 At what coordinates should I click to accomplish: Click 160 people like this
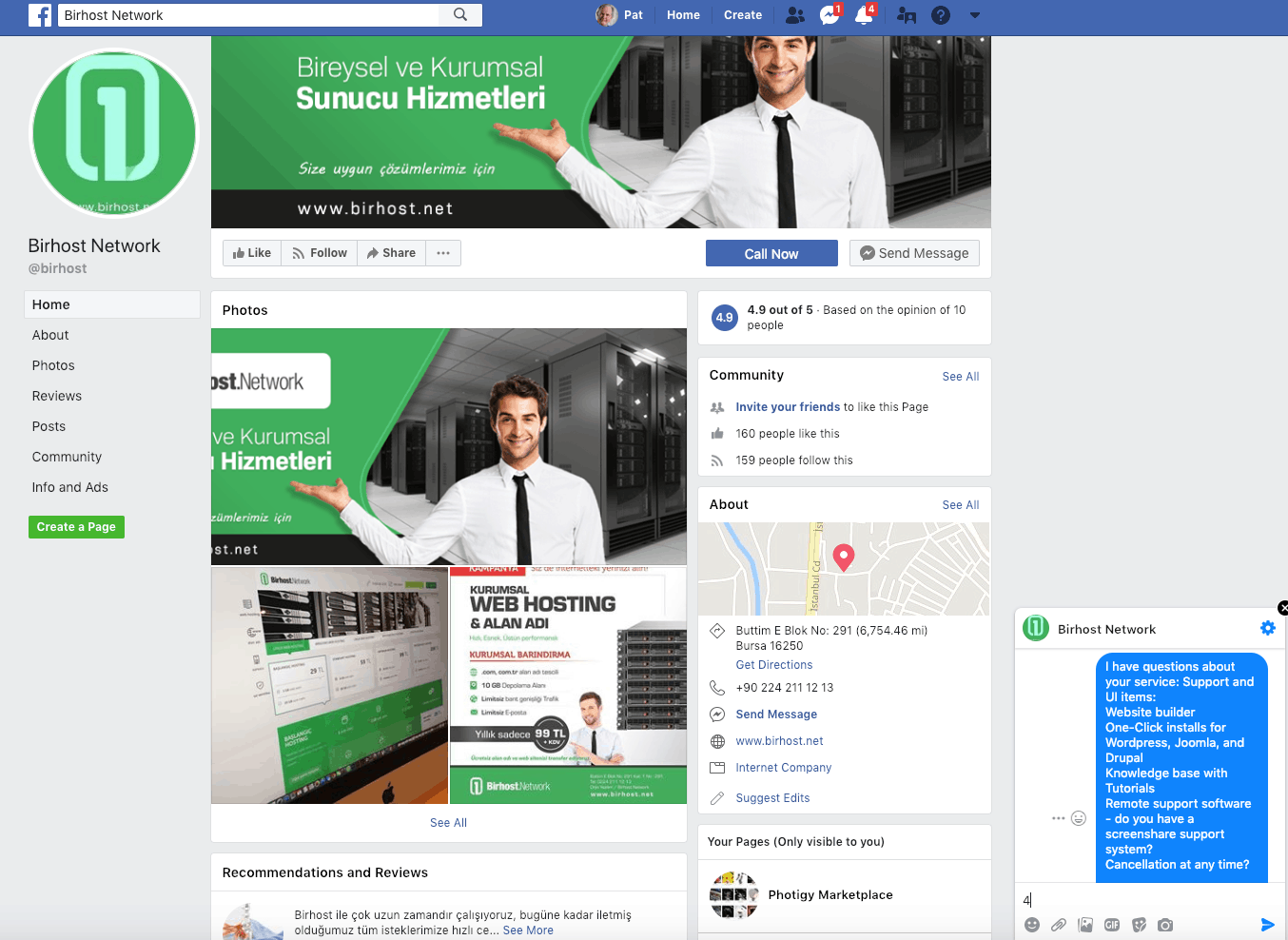[788, 434]
